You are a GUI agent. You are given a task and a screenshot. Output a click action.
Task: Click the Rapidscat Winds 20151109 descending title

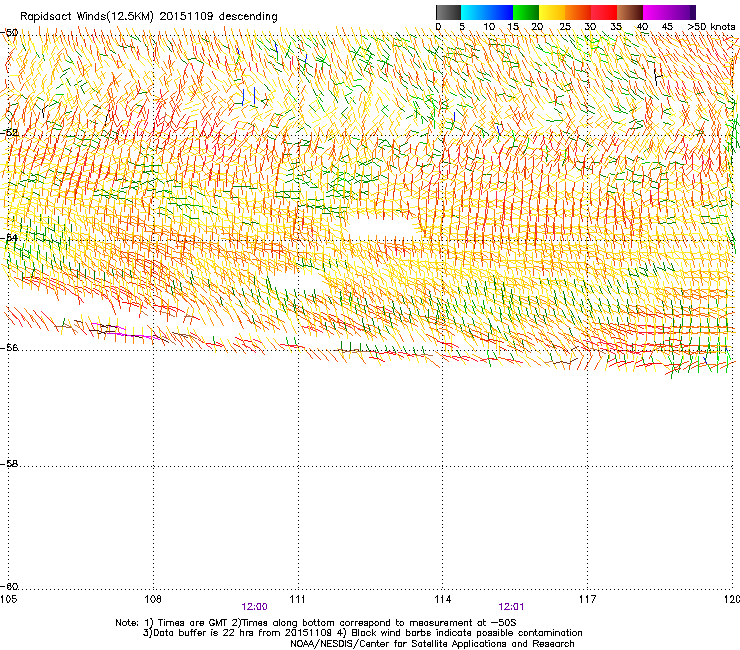pos(149,16)
